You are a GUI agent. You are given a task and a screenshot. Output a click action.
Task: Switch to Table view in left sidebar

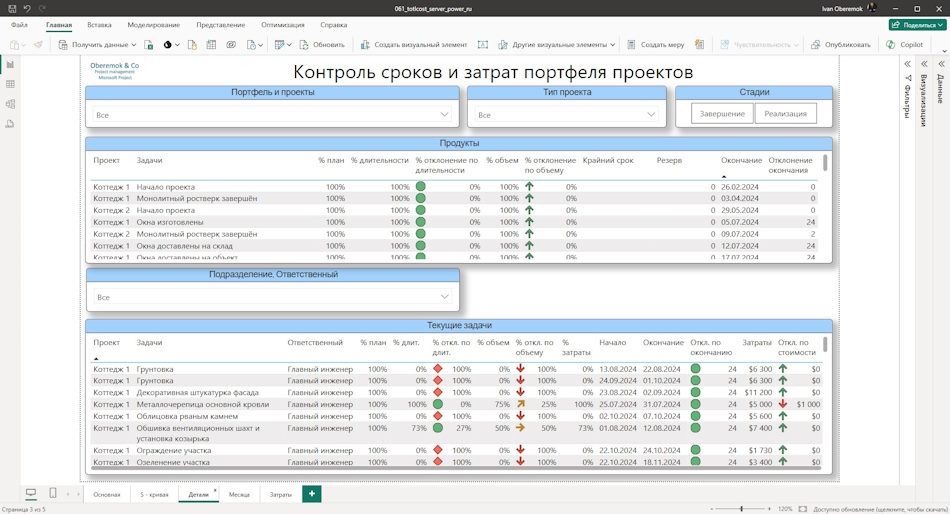click(x=10, y=84)
